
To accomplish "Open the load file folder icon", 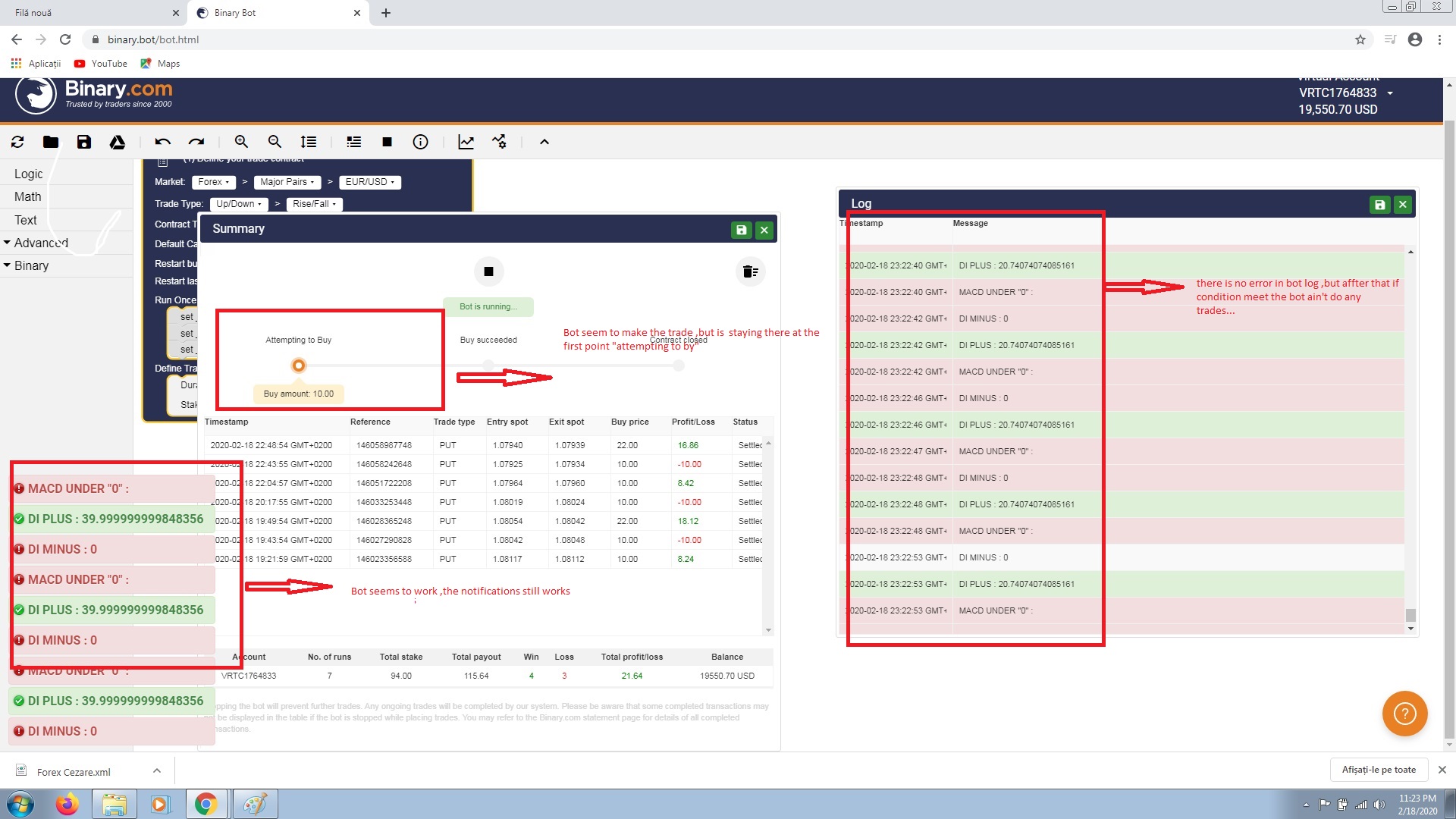I will 51,142.
